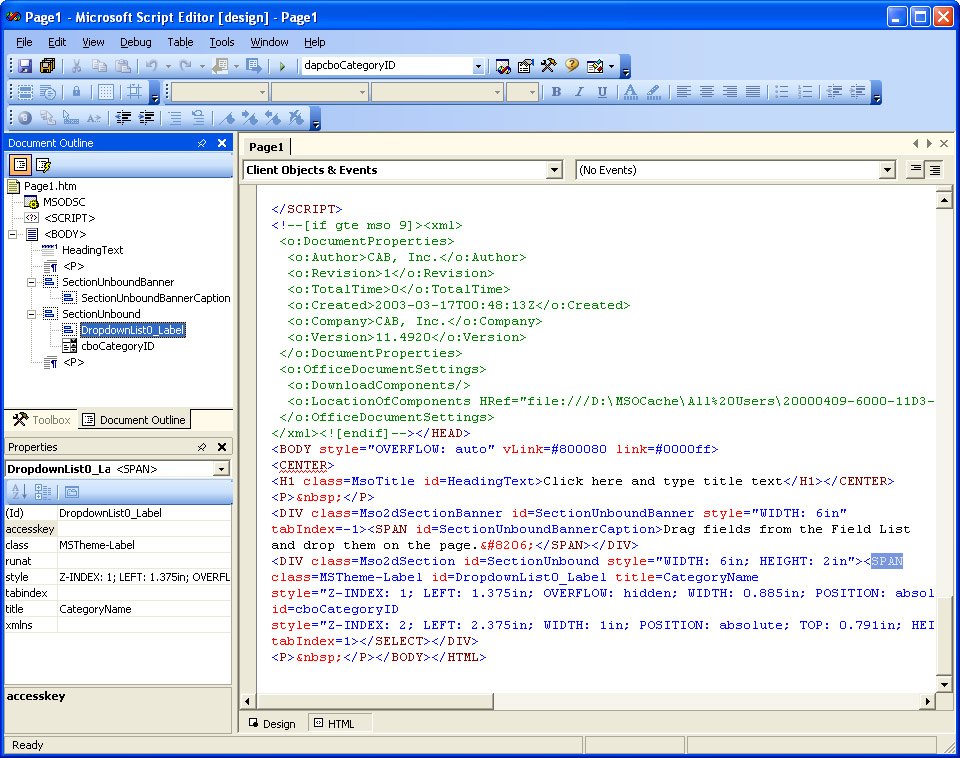Select cboCategoryID in the Document Outline

[117, 346]
